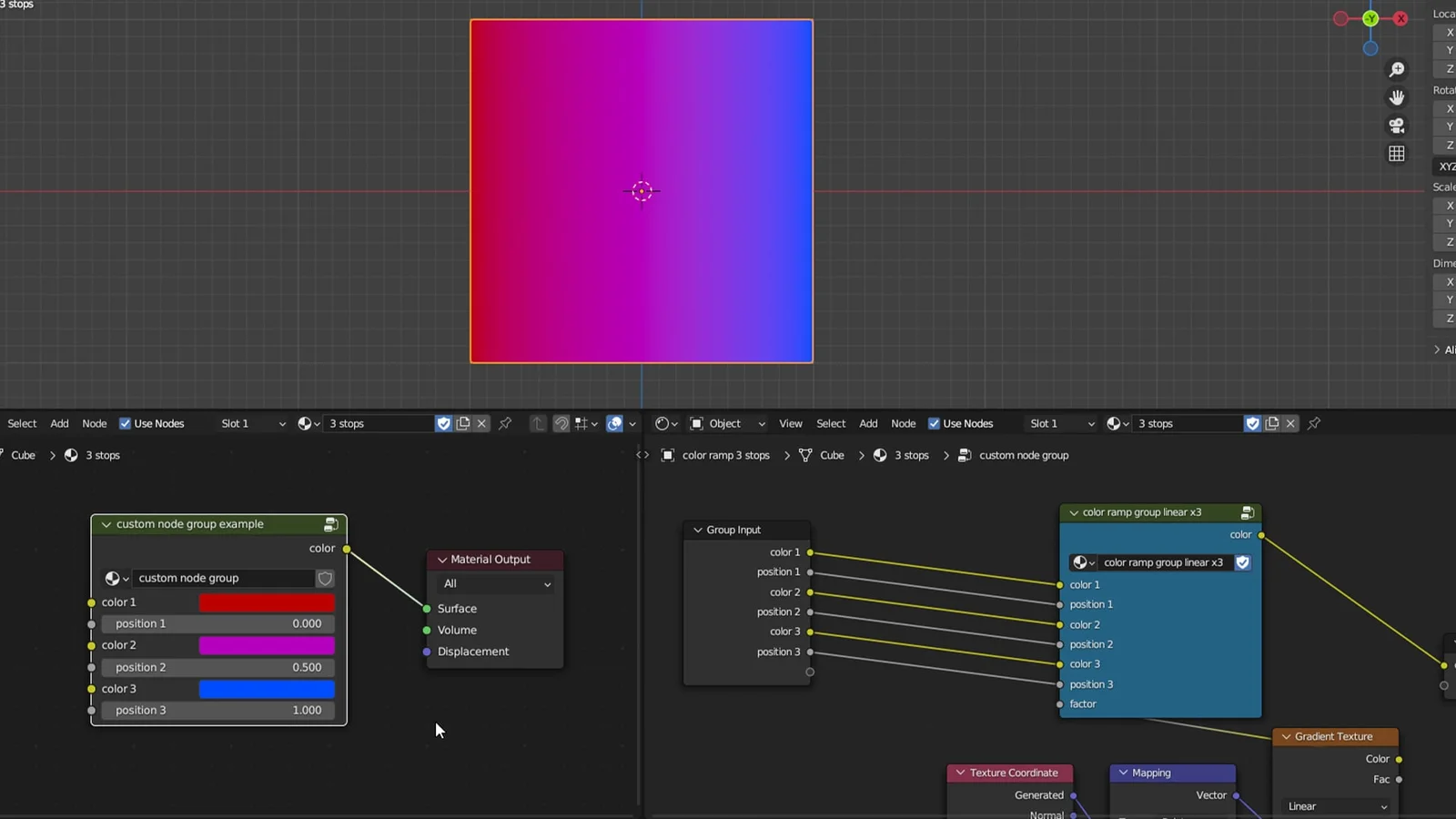Click the parent node tree arrow icon

point(537,423)
